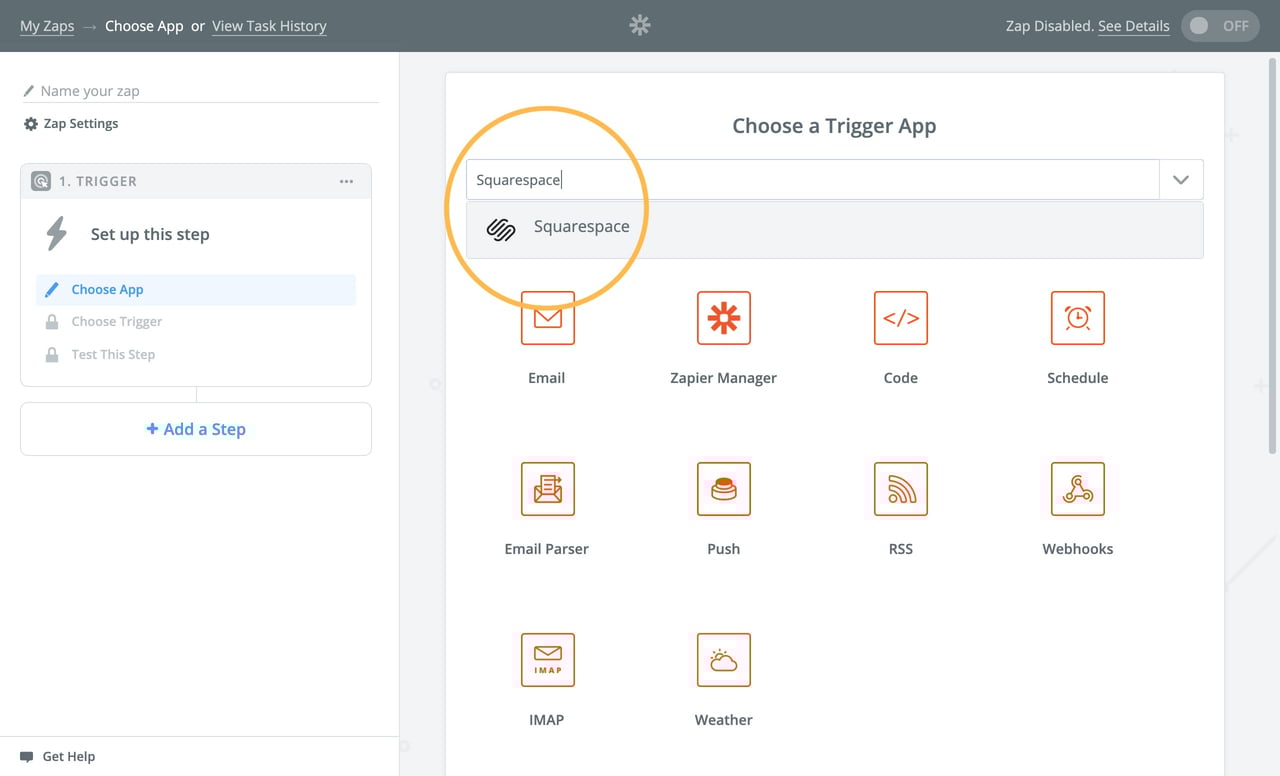This screenshot has height=776, width=1280.
Task: Select the Email trigger app icon
Action: [546, 318]
